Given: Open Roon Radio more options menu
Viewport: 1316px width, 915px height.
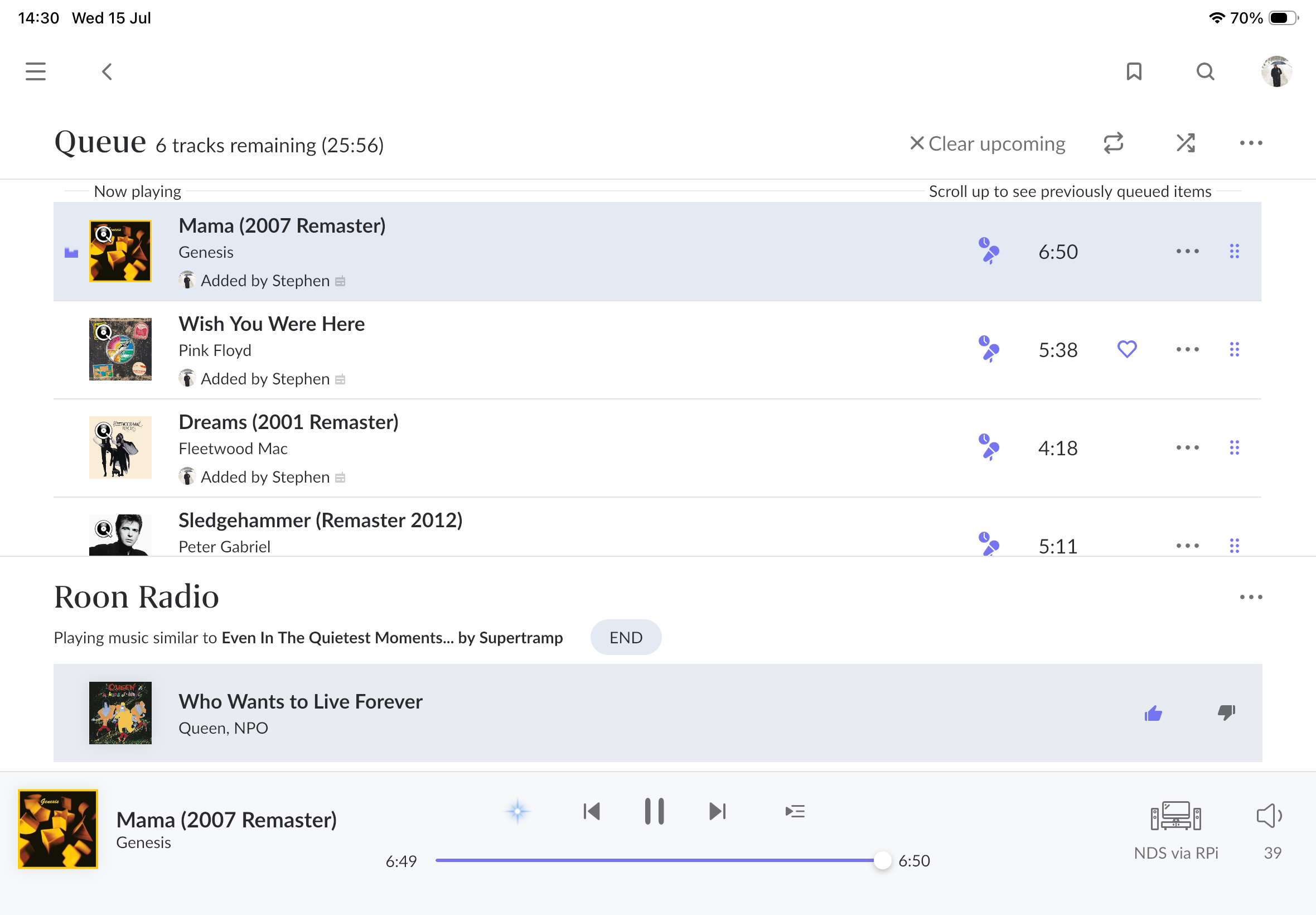Looking at the screenshot, I should pos(1251,597).
